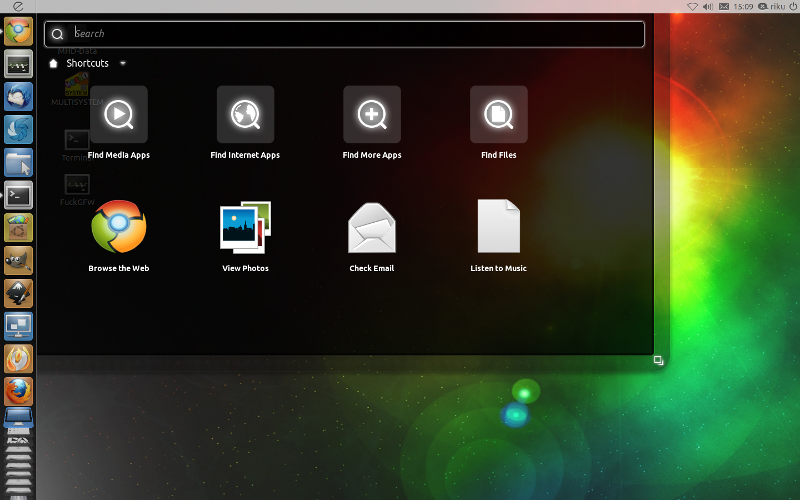Open the display monitor icon in launcher

[19, 326]
